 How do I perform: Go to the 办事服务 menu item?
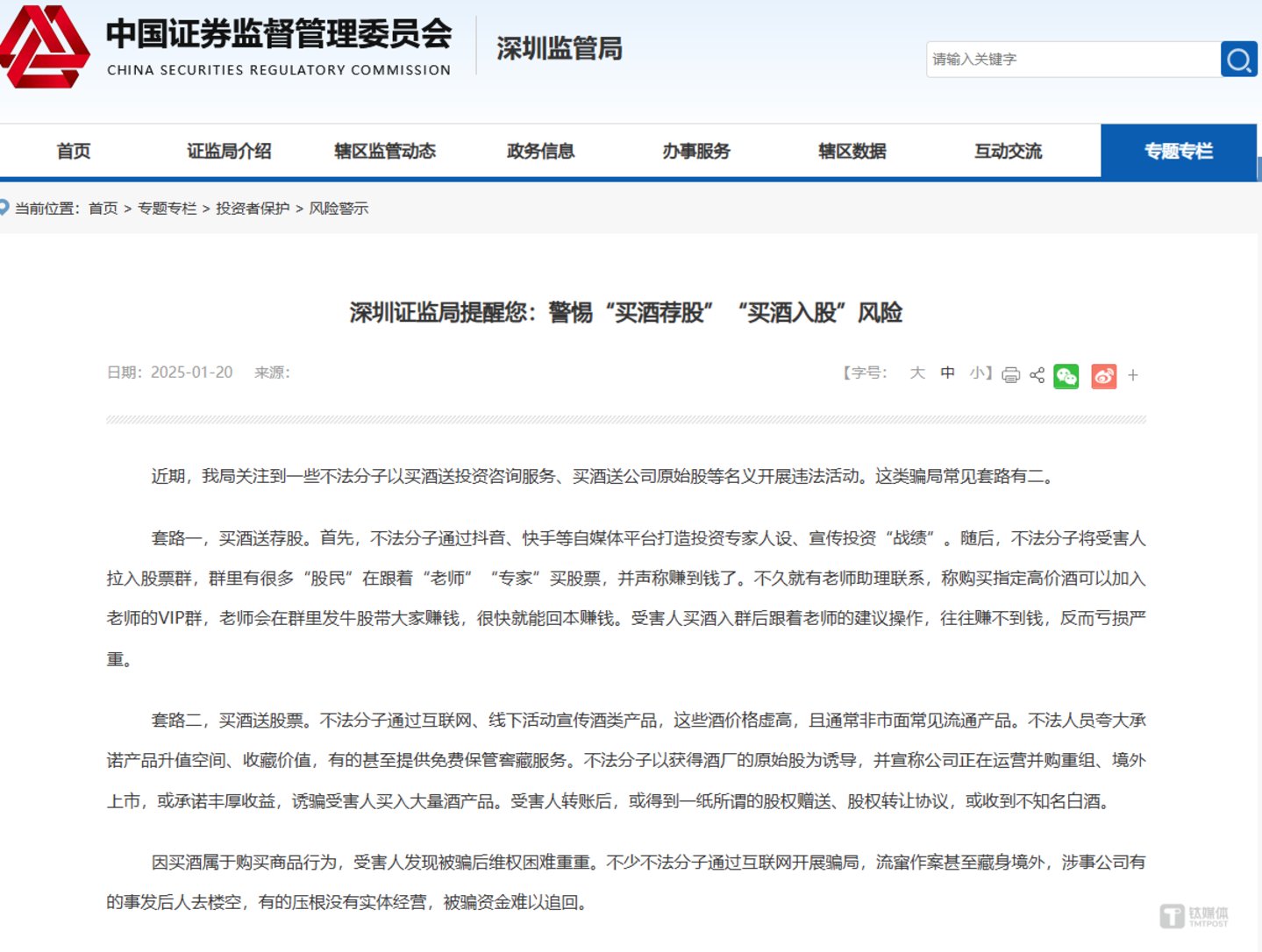(696, 151)
